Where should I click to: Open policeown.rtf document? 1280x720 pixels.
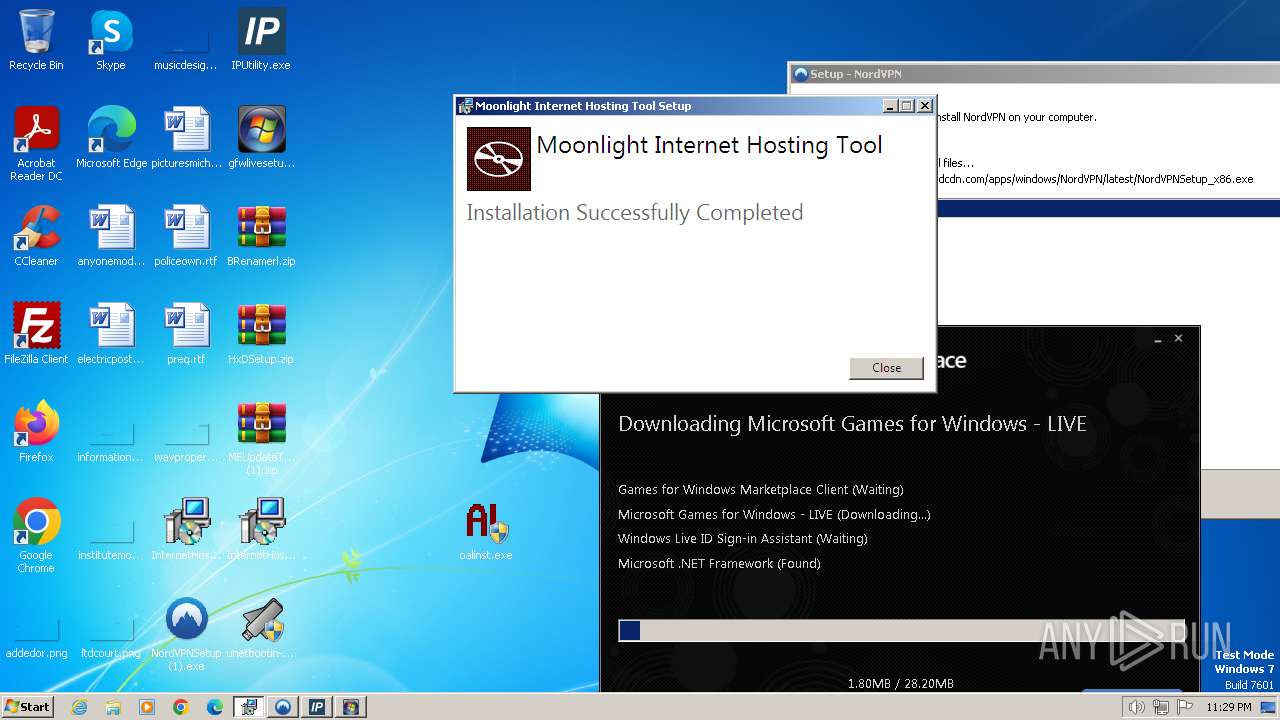click(x=186, y=236)
